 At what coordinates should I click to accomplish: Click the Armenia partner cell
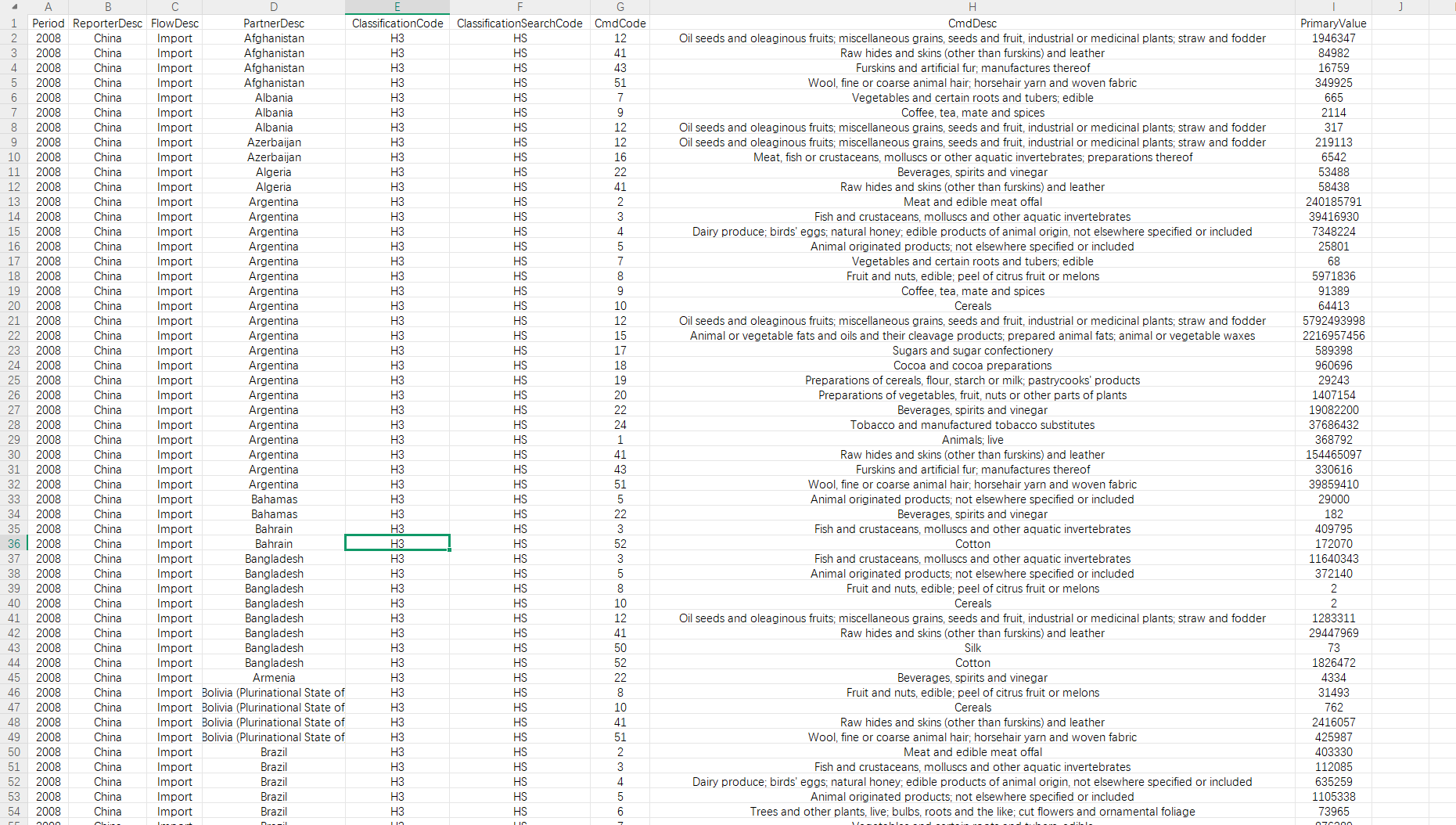(274, 678)
